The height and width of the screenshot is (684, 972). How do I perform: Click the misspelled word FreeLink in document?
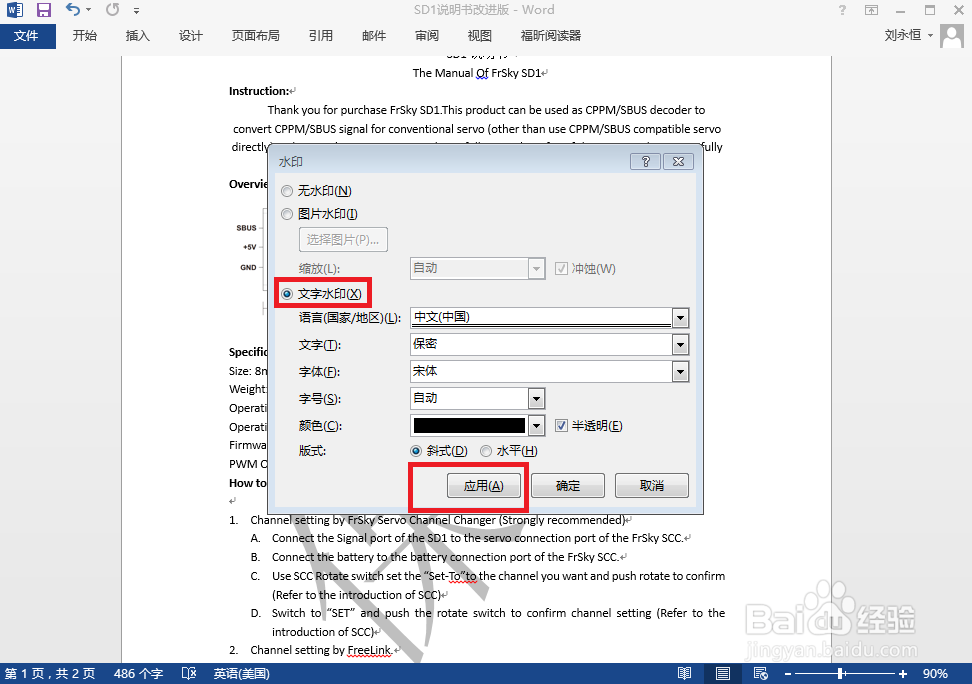pyautogui.click(x=369, y=650)
